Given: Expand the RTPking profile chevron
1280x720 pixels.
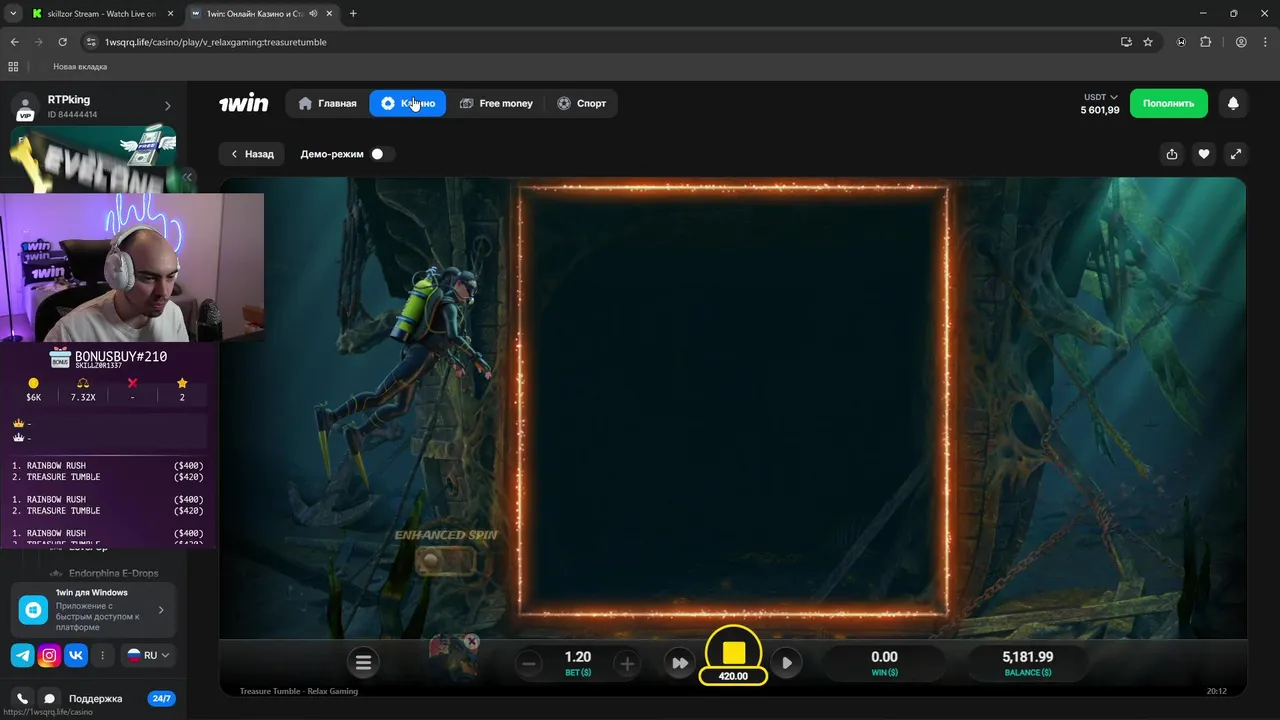Looking at the screenshot, I should (x=167, y=106).
